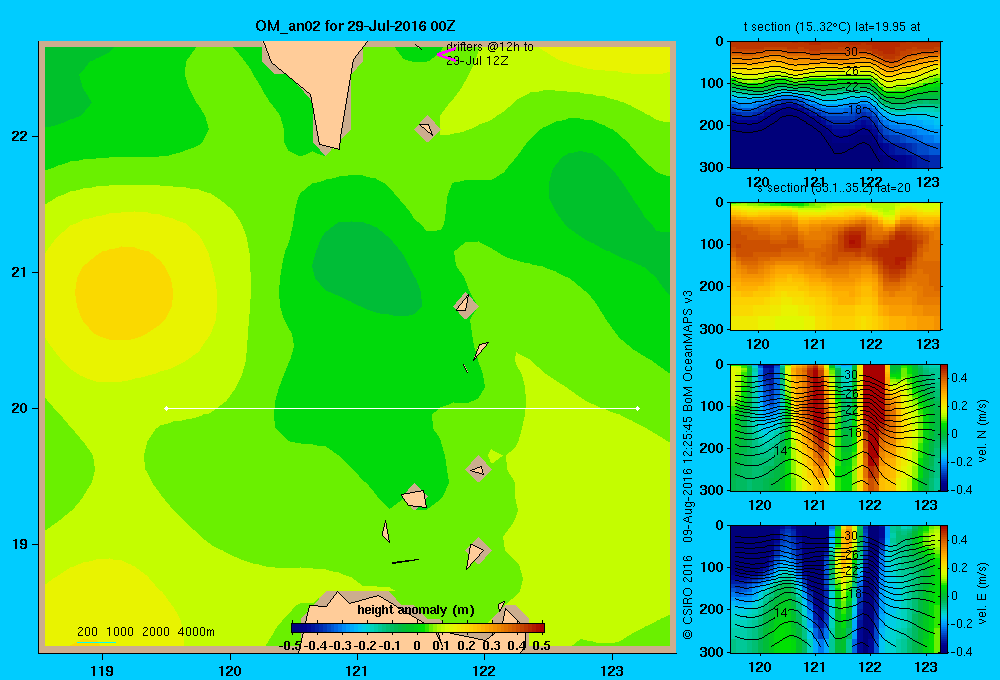Click the "vel. E (m/s)" axis label
1000x680 pixels.
pyautogui.click(x=982, y=593)
